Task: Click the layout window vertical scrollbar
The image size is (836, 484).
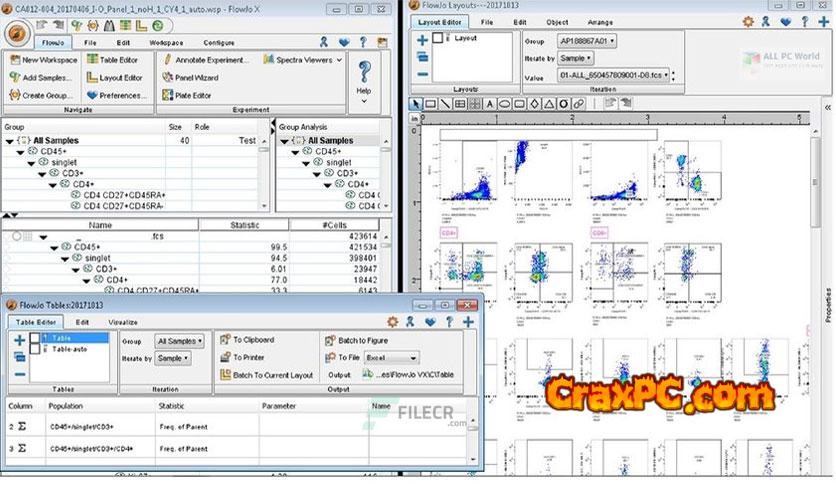Action: [813, 200]
